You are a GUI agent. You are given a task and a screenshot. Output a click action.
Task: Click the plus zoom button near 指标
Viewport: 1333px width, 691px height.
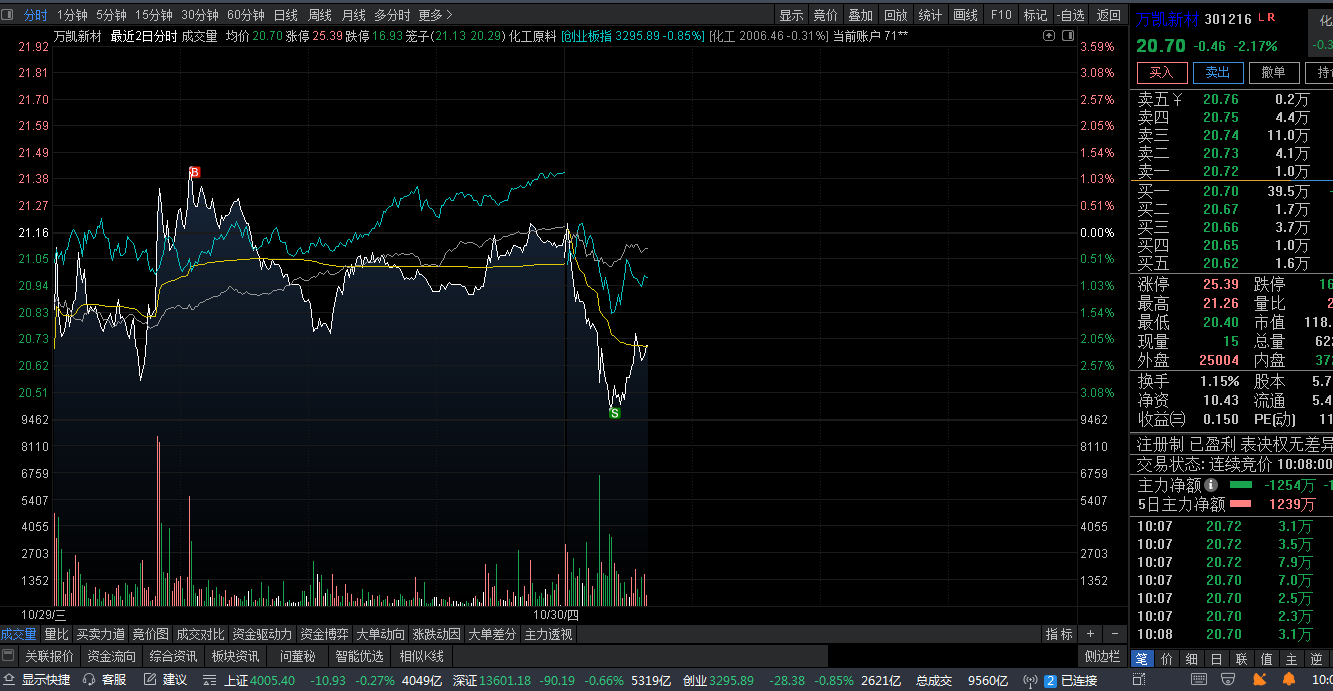1091,634
